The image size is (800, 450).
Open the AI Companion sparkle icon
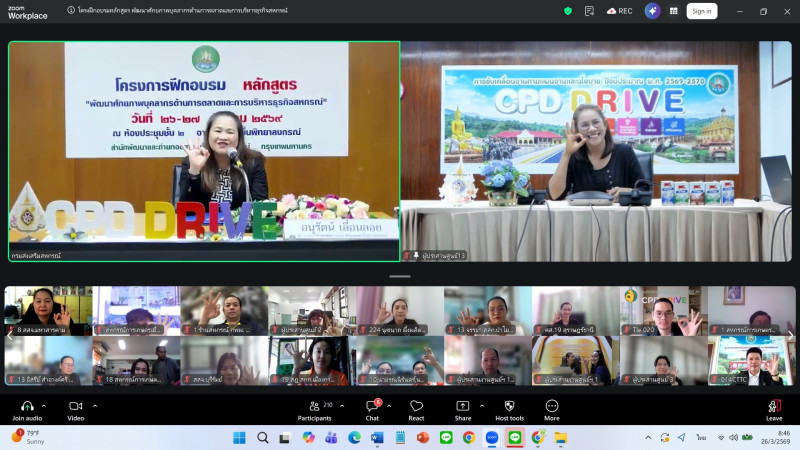click(x=653, y=11)
